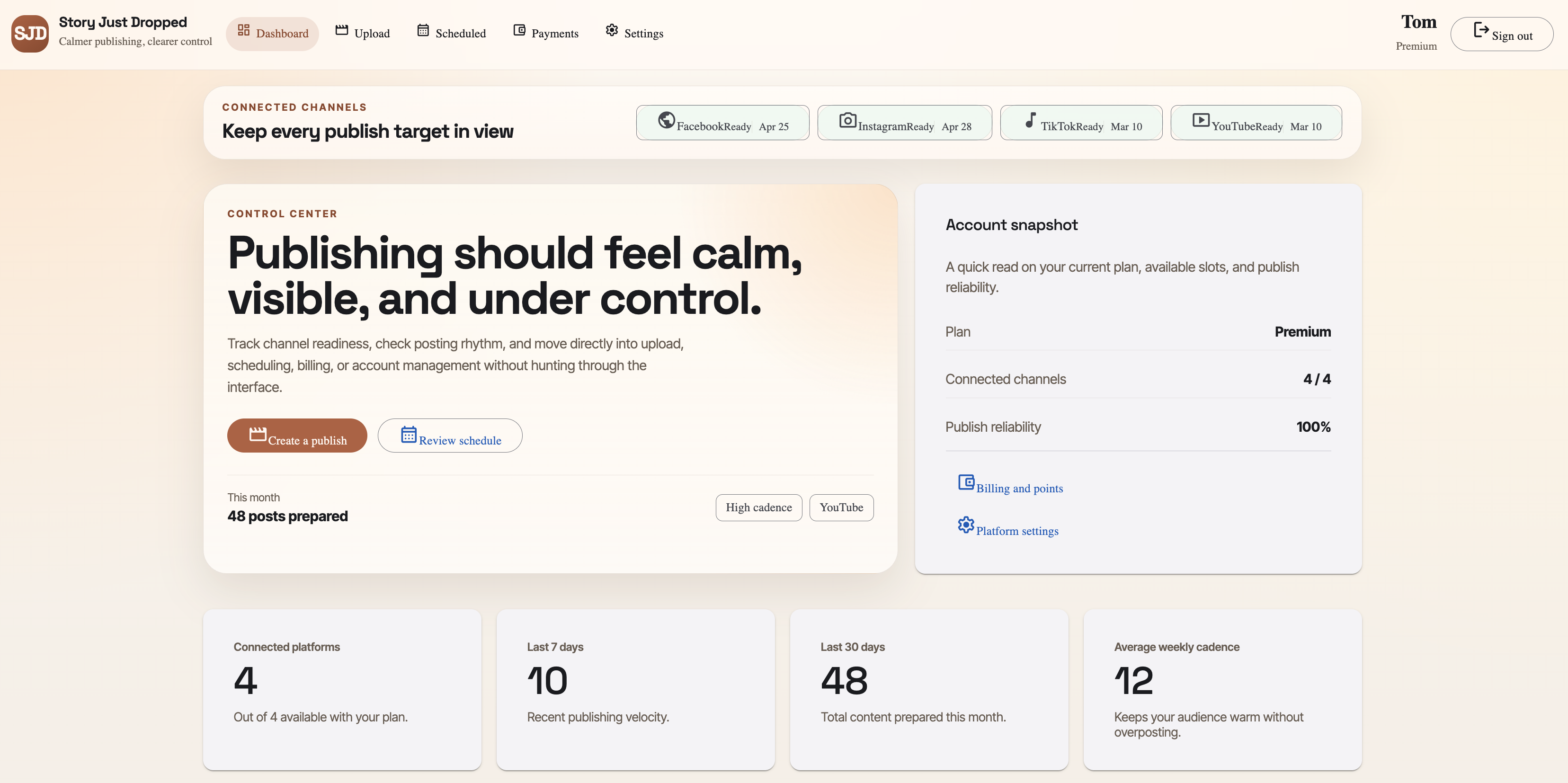Click the Review schedule button
Image resolution: width=1568 pixels, height=783 pixels.
pyautogui.click(x=450, y=436)
